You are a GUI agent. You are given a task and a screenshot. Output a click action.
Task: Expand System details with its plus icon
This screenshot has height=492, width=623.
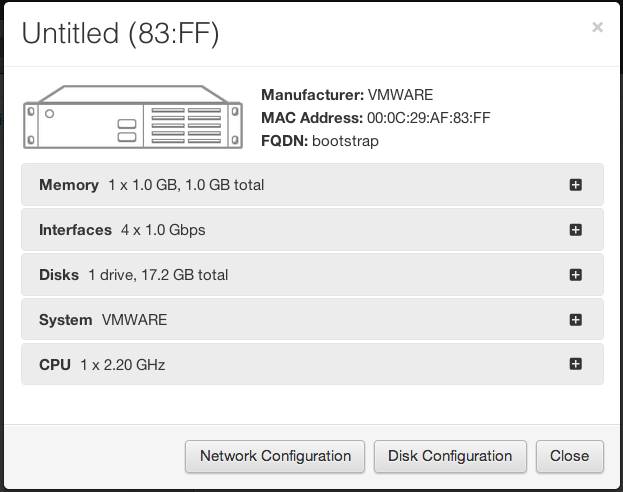click(576, 320)
